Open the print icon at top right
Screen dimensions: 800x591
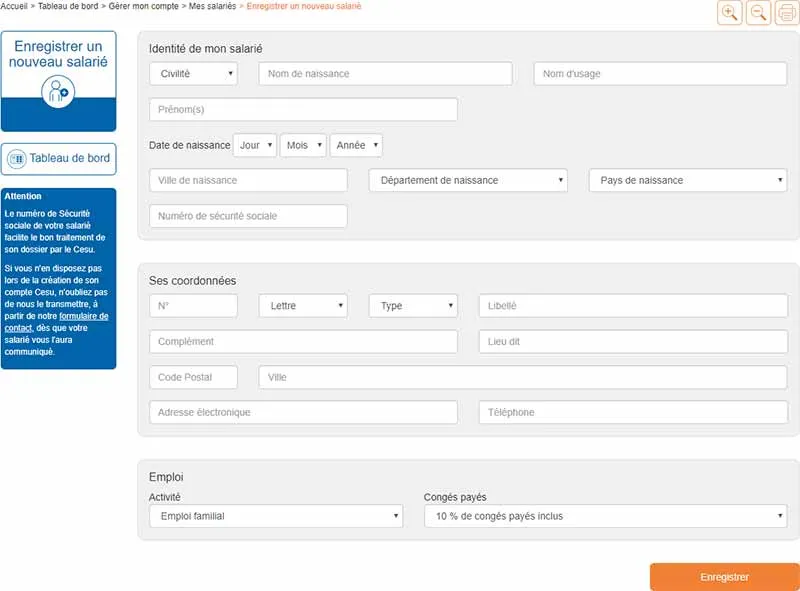tap(787, 13)
